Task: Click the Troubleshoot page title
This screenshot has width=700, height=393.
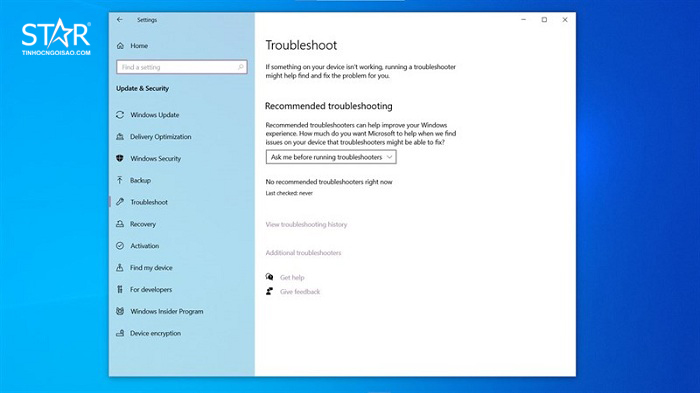Action: 301,45
